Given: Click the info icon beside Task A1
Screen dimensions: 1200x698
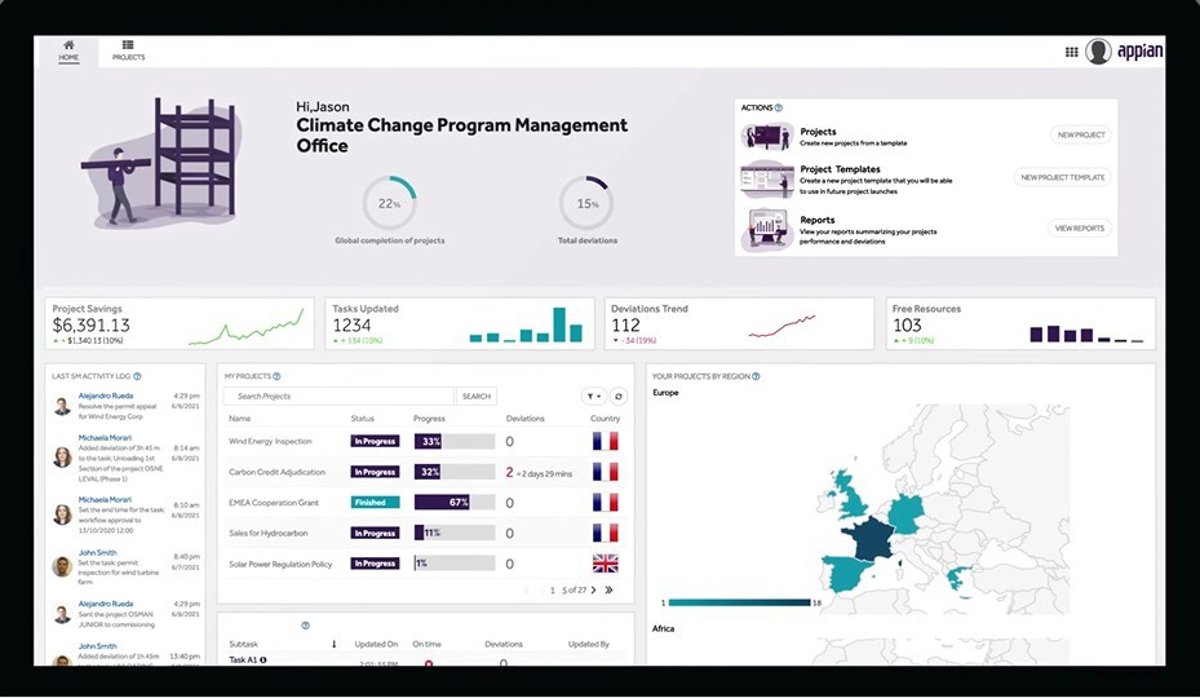Looking at the screenshot, I should 263,660.
